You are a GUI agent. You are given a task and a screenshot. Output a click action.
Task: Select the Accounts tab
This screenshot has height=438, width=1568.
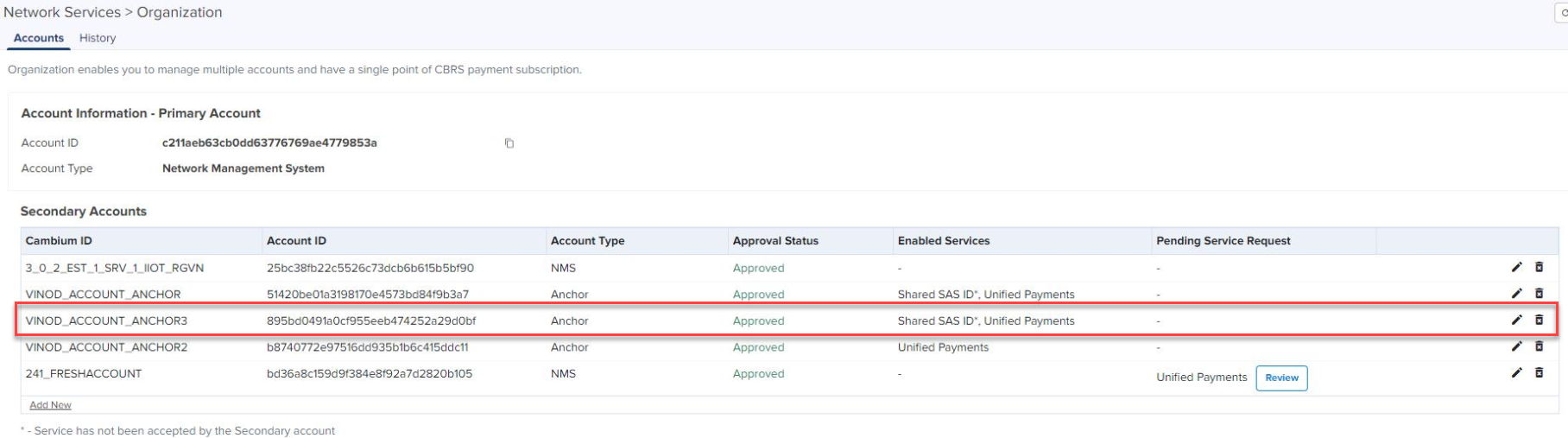point(39,38)
